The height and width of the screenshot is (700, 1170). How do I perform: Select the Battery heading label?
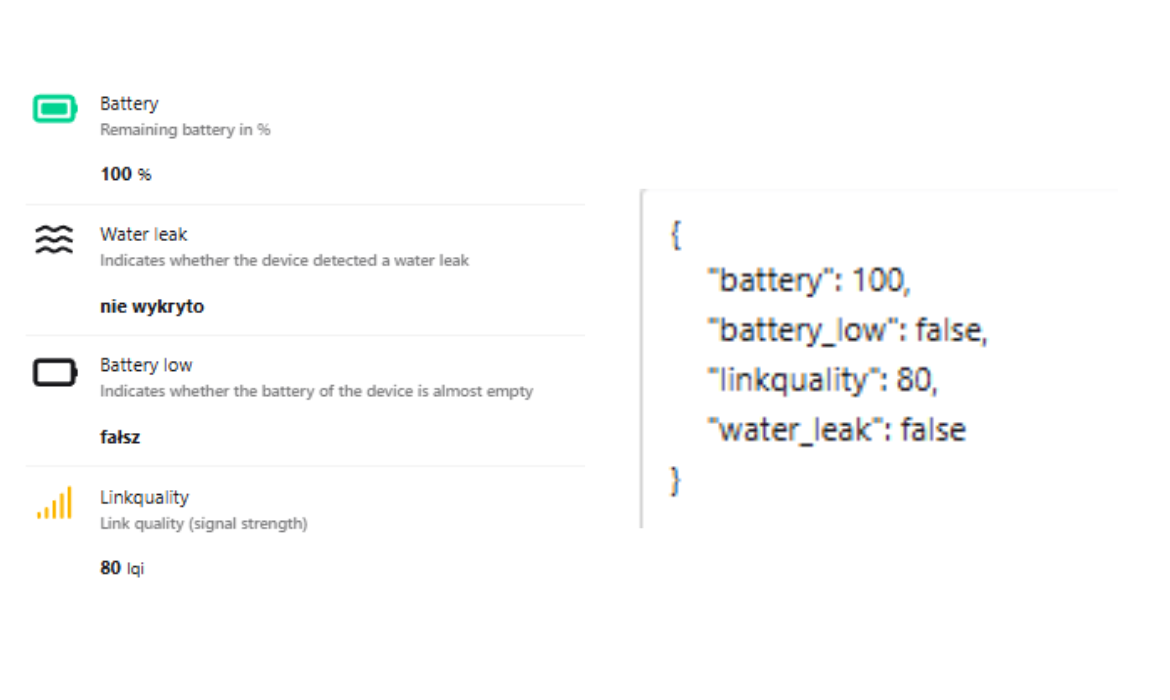coord(129,104)
